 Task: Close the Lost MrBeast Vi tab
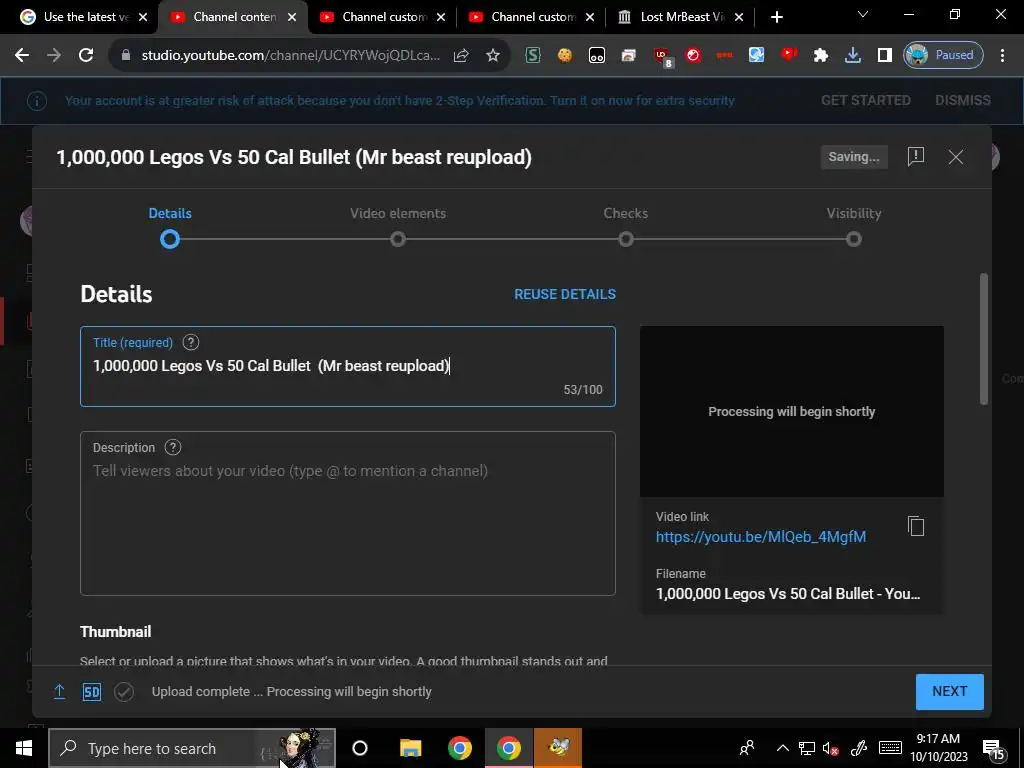739,18
